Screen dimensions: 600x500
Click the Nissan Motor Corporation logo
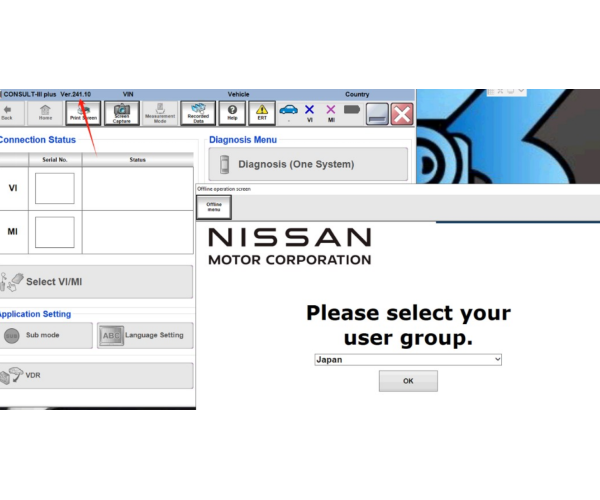coord(290,247)
